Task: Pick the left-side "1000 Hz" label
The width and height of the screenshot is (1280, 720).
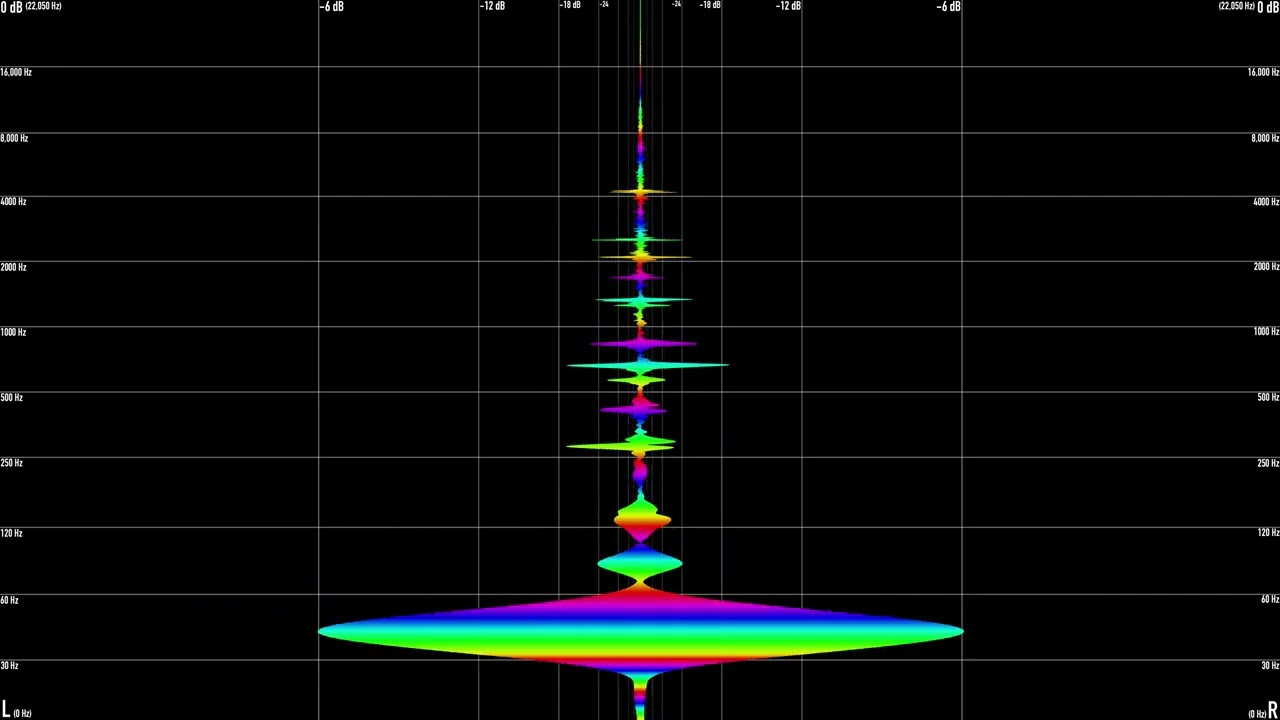Action: (13, 332)
